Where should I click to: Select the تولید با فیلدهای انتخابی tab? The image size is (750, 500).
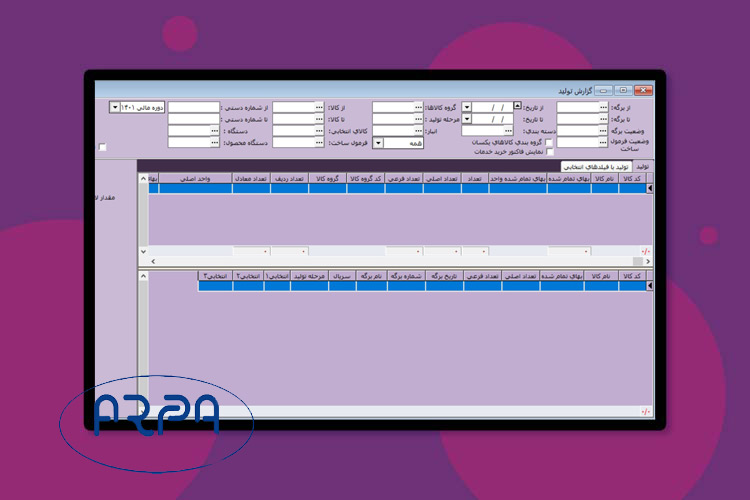597,166
